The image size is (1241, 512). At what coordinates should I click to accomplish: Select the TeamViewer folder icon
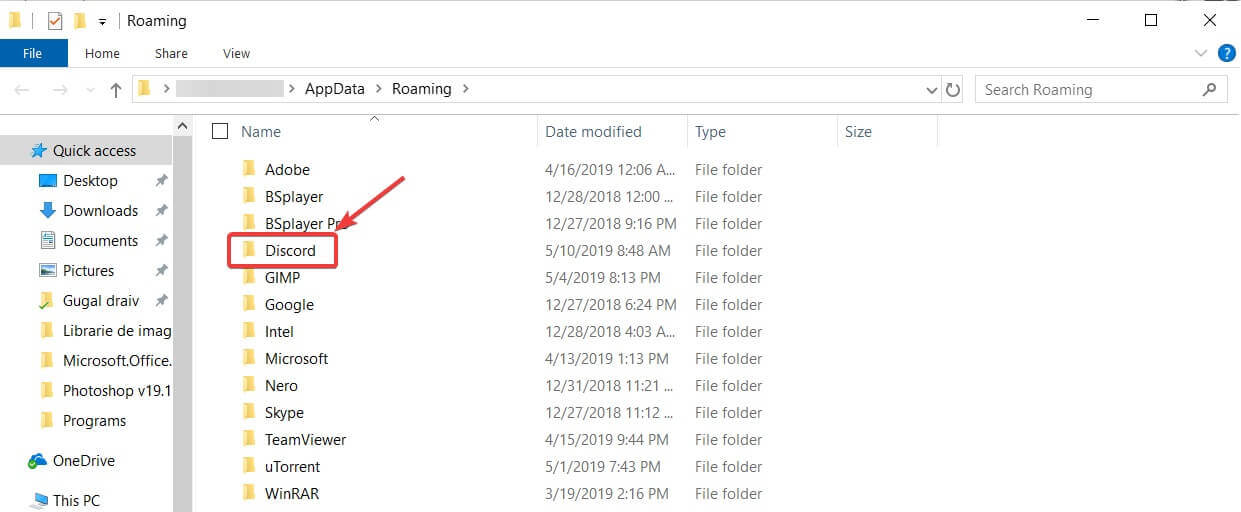pyautogui.click(x=249, y=439)
